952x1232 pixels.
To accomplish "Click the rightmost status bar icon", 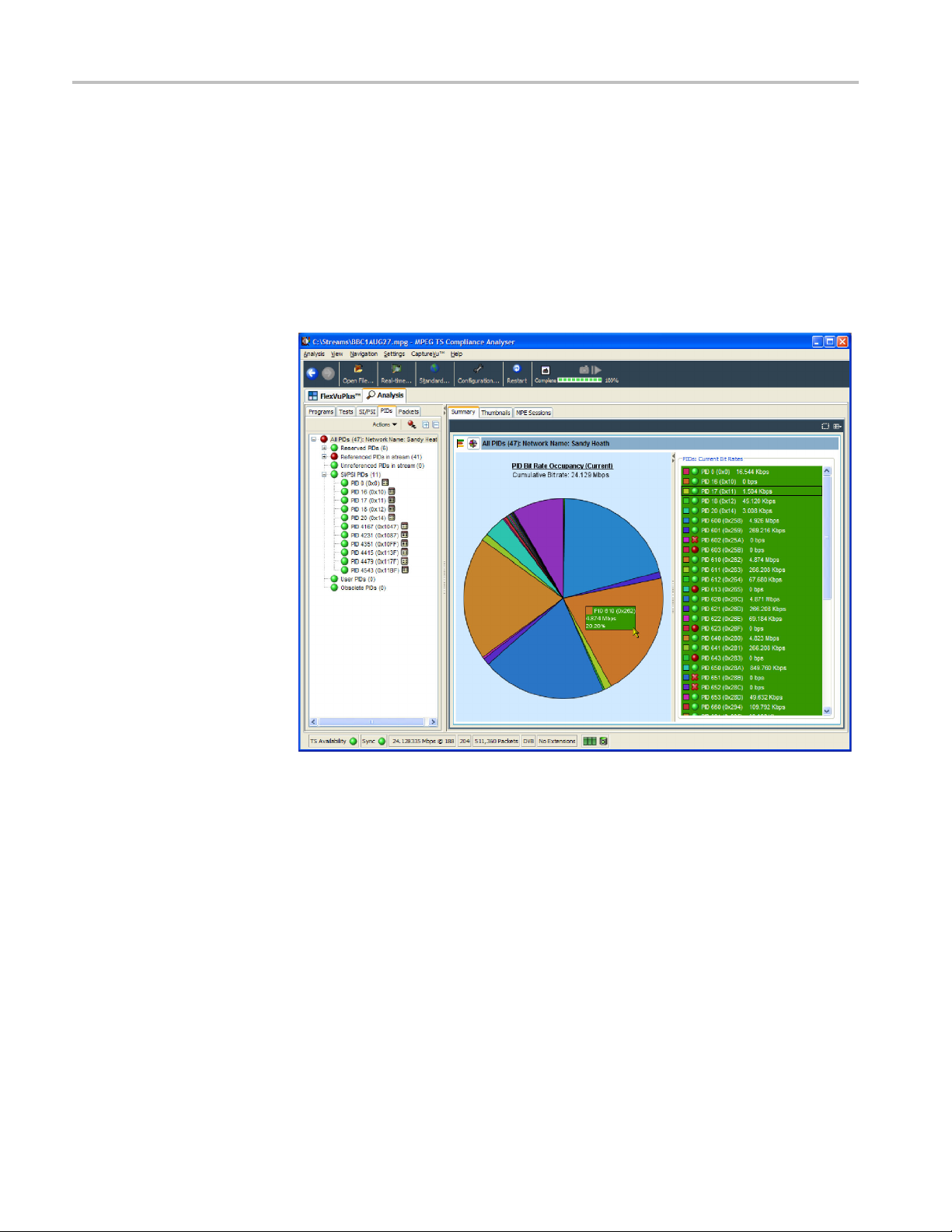I will (x=603, y=741).
